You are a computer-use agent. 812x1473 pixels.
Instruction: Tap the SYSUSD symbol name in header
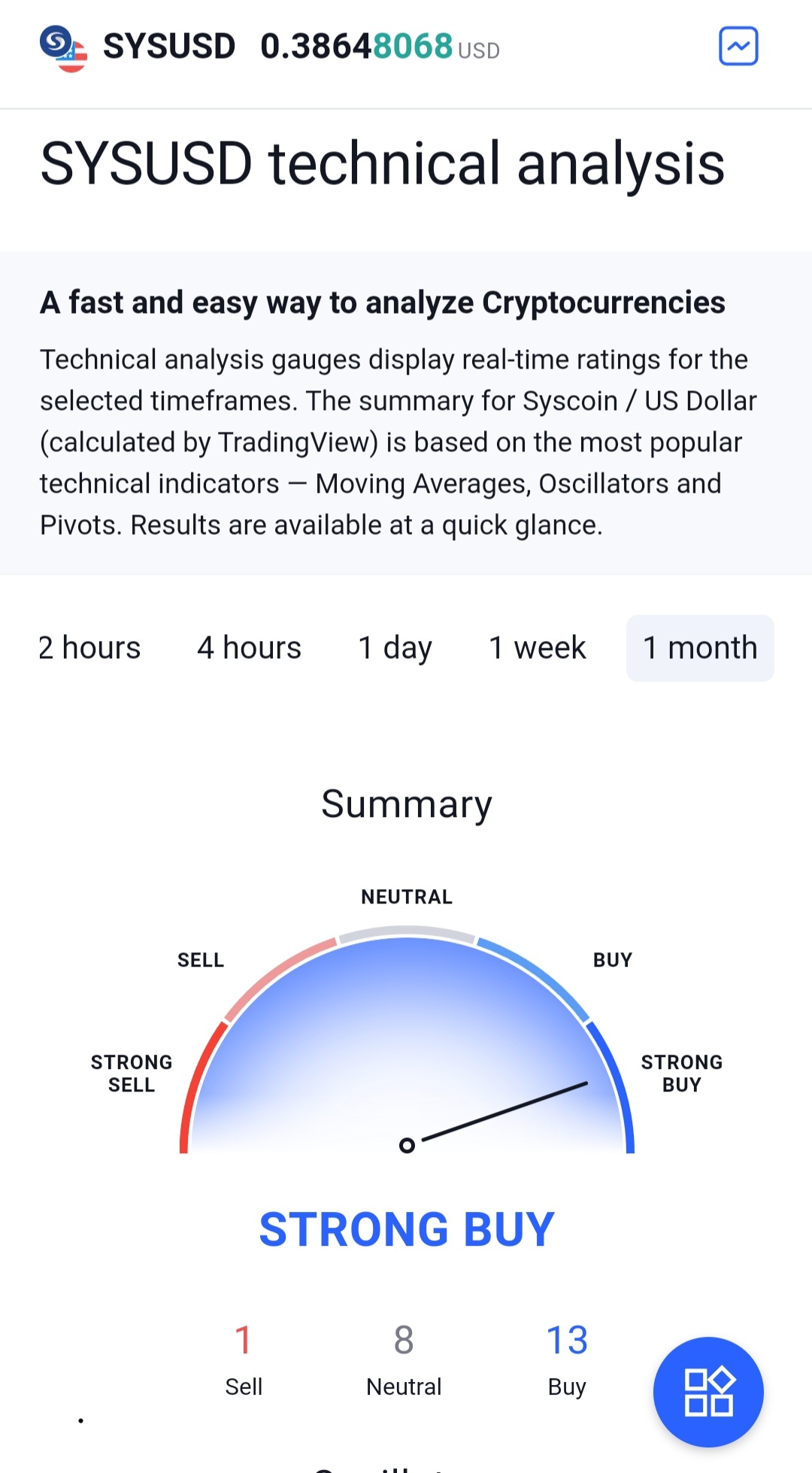click(169, 47)
